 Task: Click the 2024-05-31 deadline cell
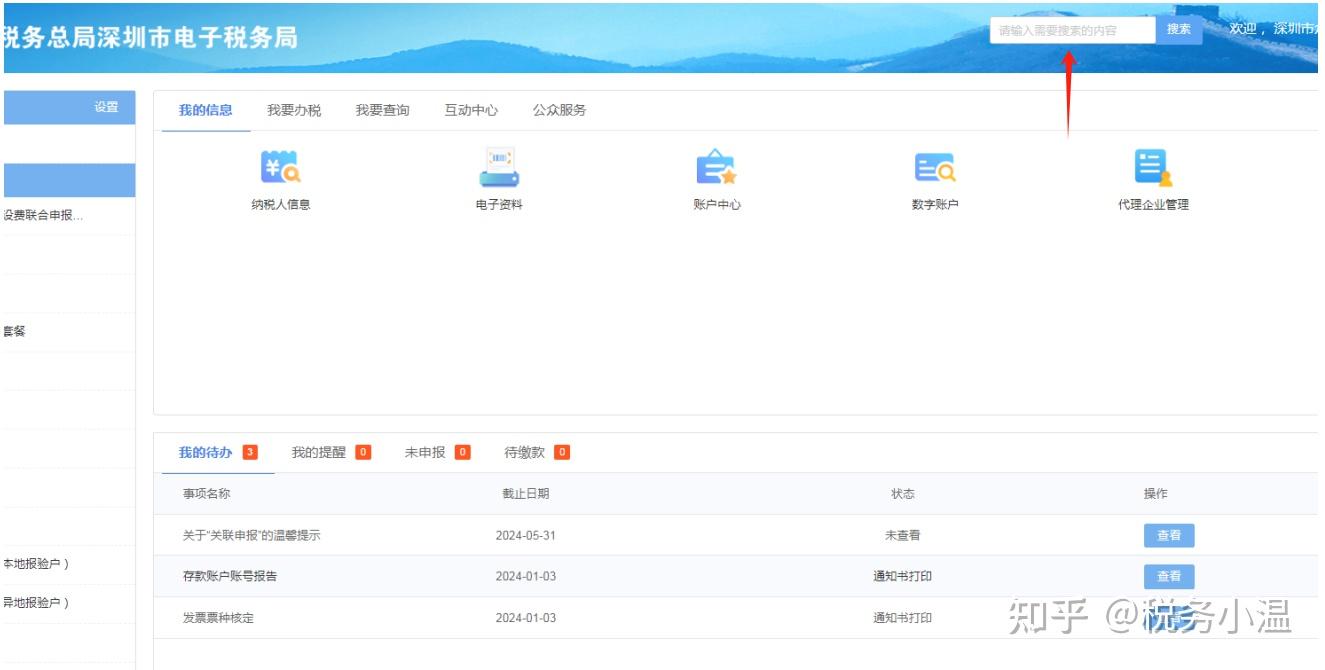coord(525,535)
